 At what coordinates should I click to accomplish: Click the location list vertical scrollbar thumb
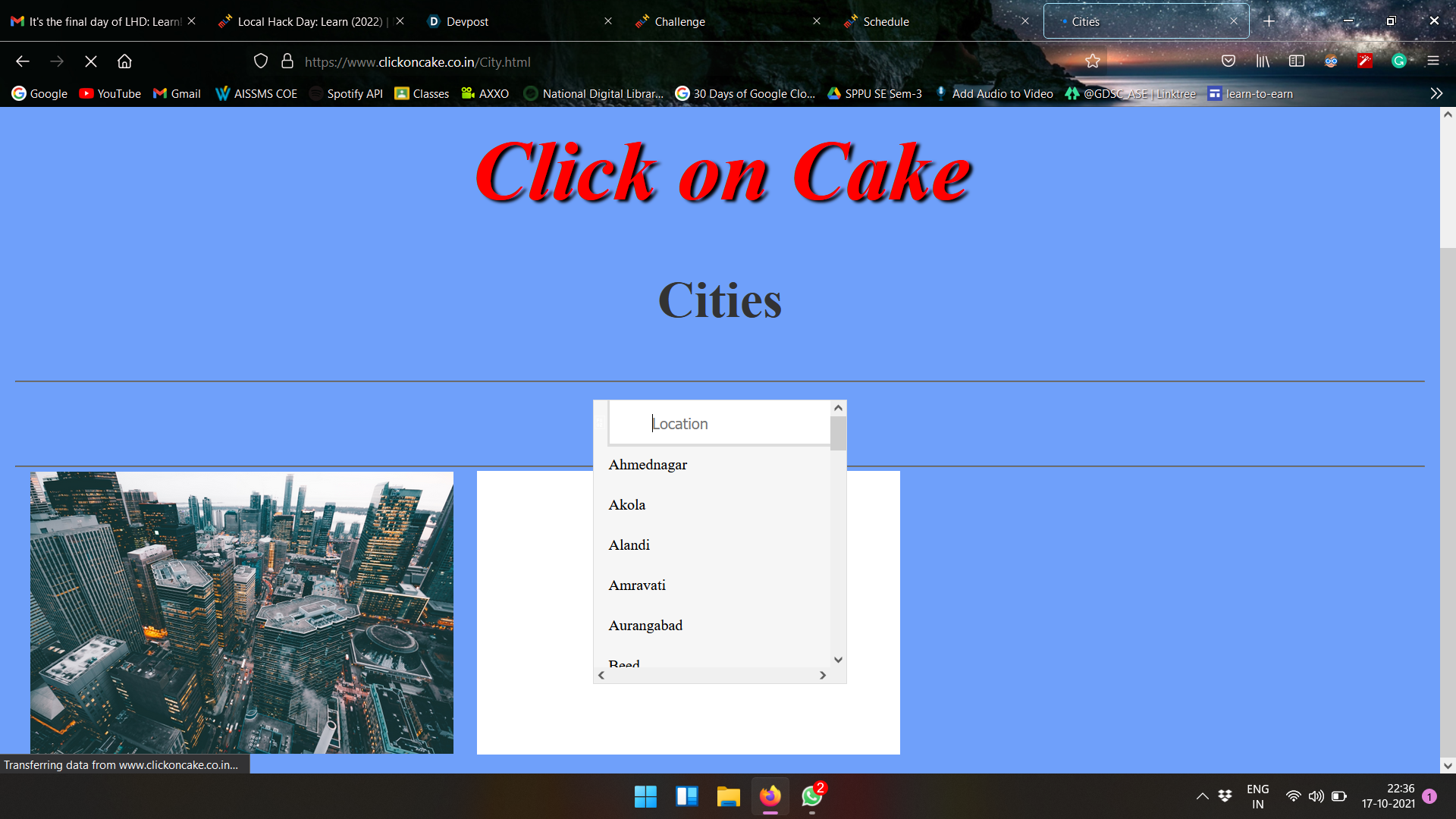pos(838,434)
